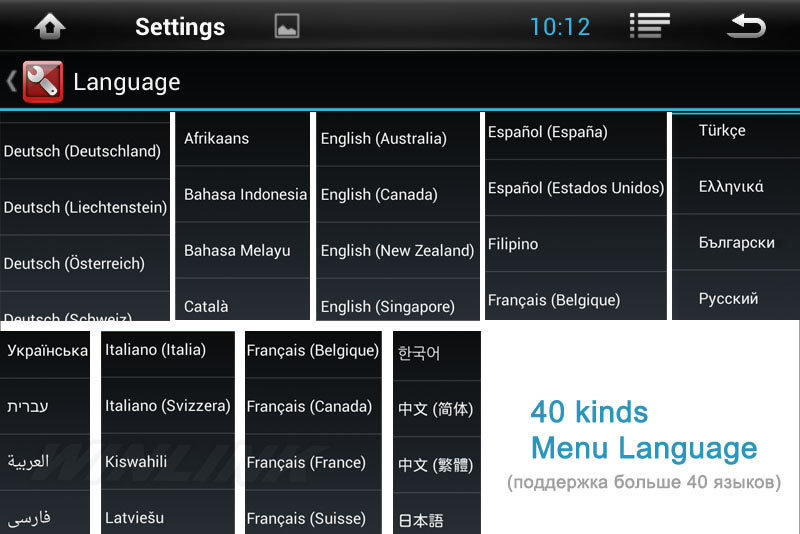Open the picture gallery icon

pos(287,26)
